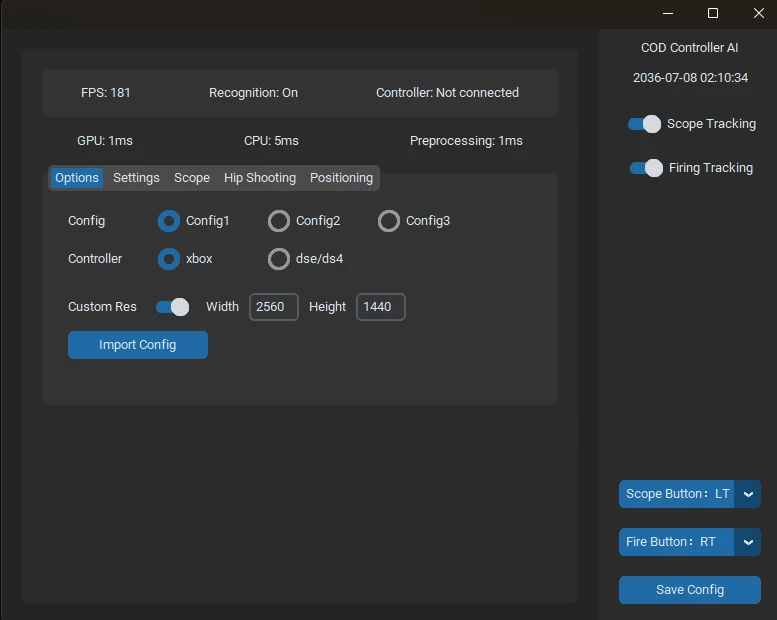Click the Height input field

coord(381,307)
